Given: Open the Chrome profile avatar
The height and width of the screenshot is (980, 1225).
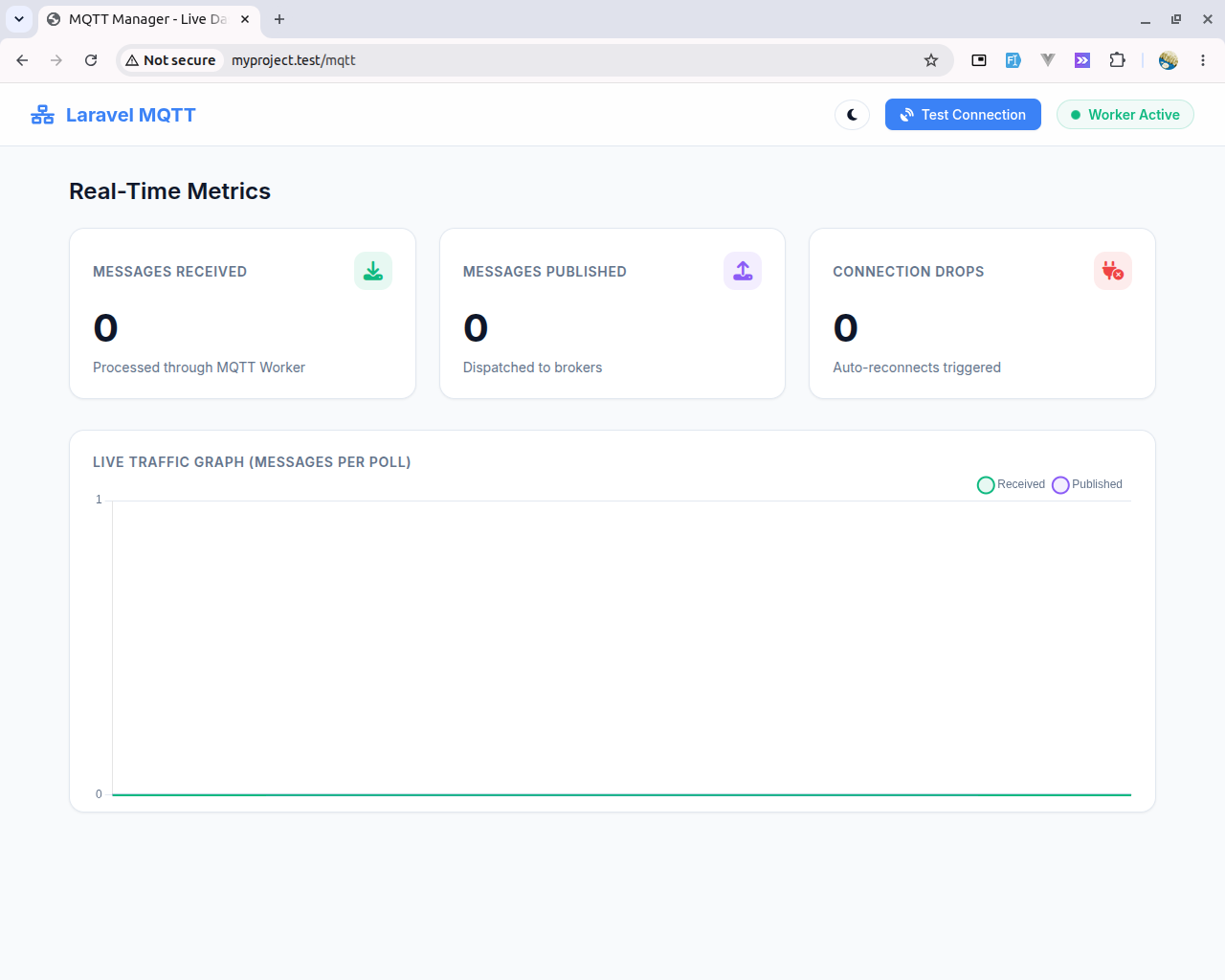Looking at the screenshot, I should click(1169, 60).
